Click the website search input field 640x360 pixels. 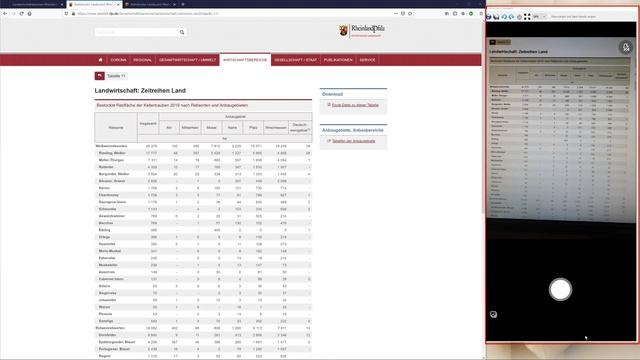pos(136,32)
